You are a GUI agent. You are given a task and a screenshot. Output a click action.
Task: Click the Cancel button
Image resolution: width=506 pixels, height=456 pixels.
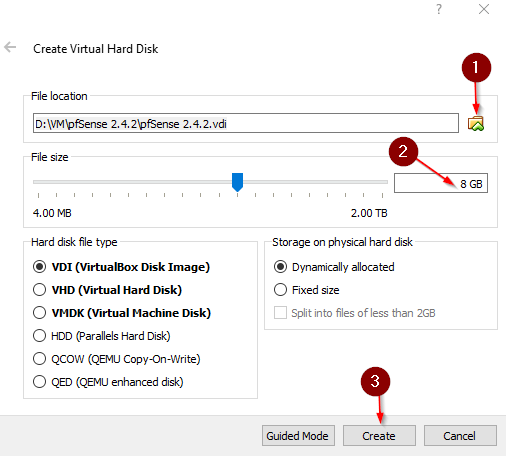point(460,435)
